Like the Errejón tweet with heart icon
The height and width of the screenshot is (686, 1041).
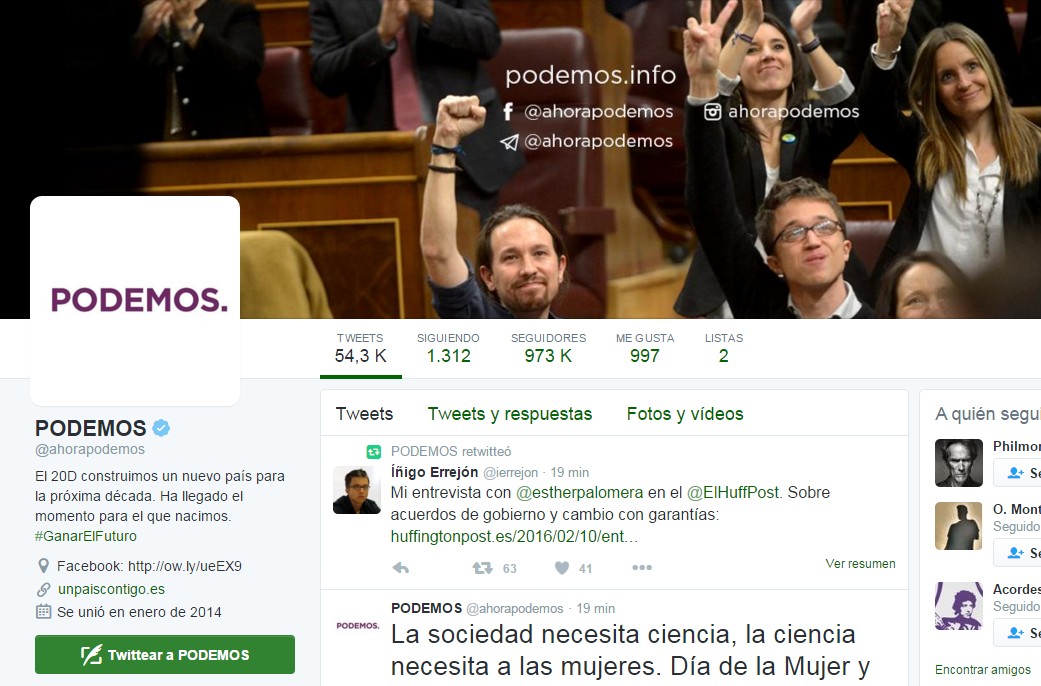[x=562, y=568]
